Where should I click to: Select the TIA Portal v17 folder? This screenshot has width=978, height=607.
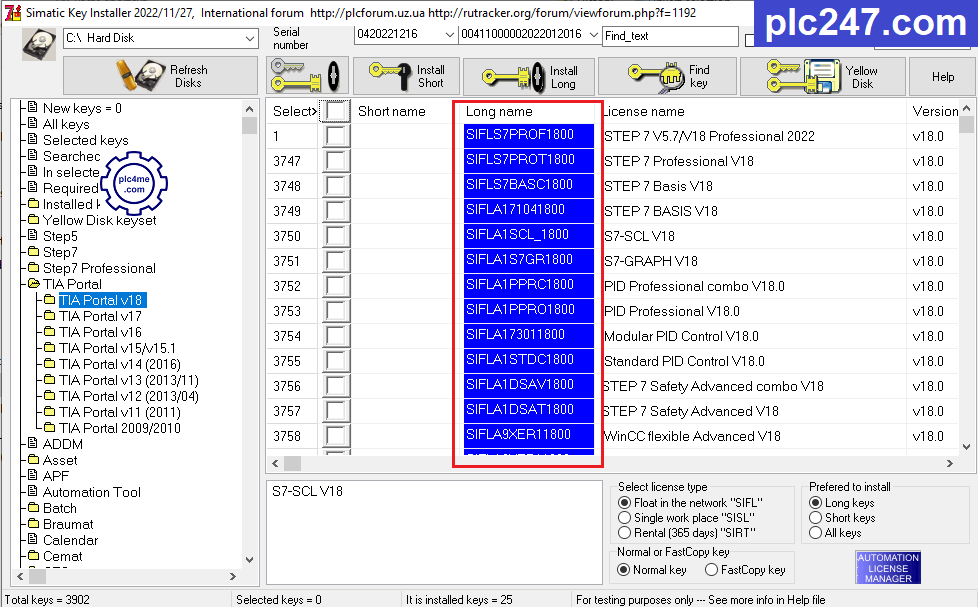(100, 316)
